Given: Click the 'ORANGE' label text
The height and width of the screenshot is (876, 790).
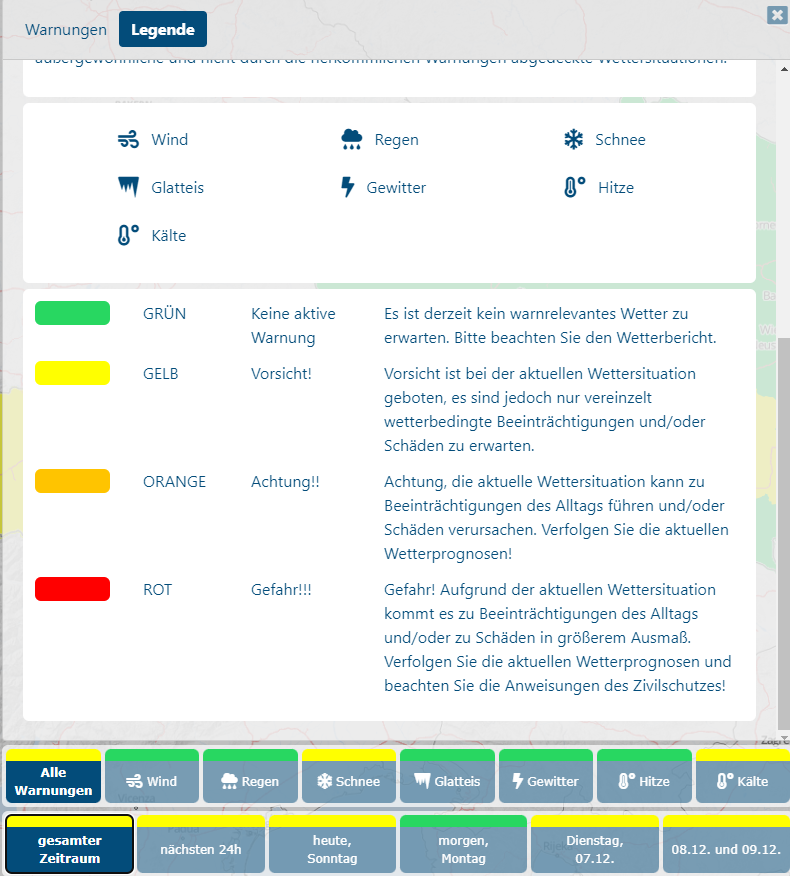Looking at the screenshot, I should click(174, 481).
